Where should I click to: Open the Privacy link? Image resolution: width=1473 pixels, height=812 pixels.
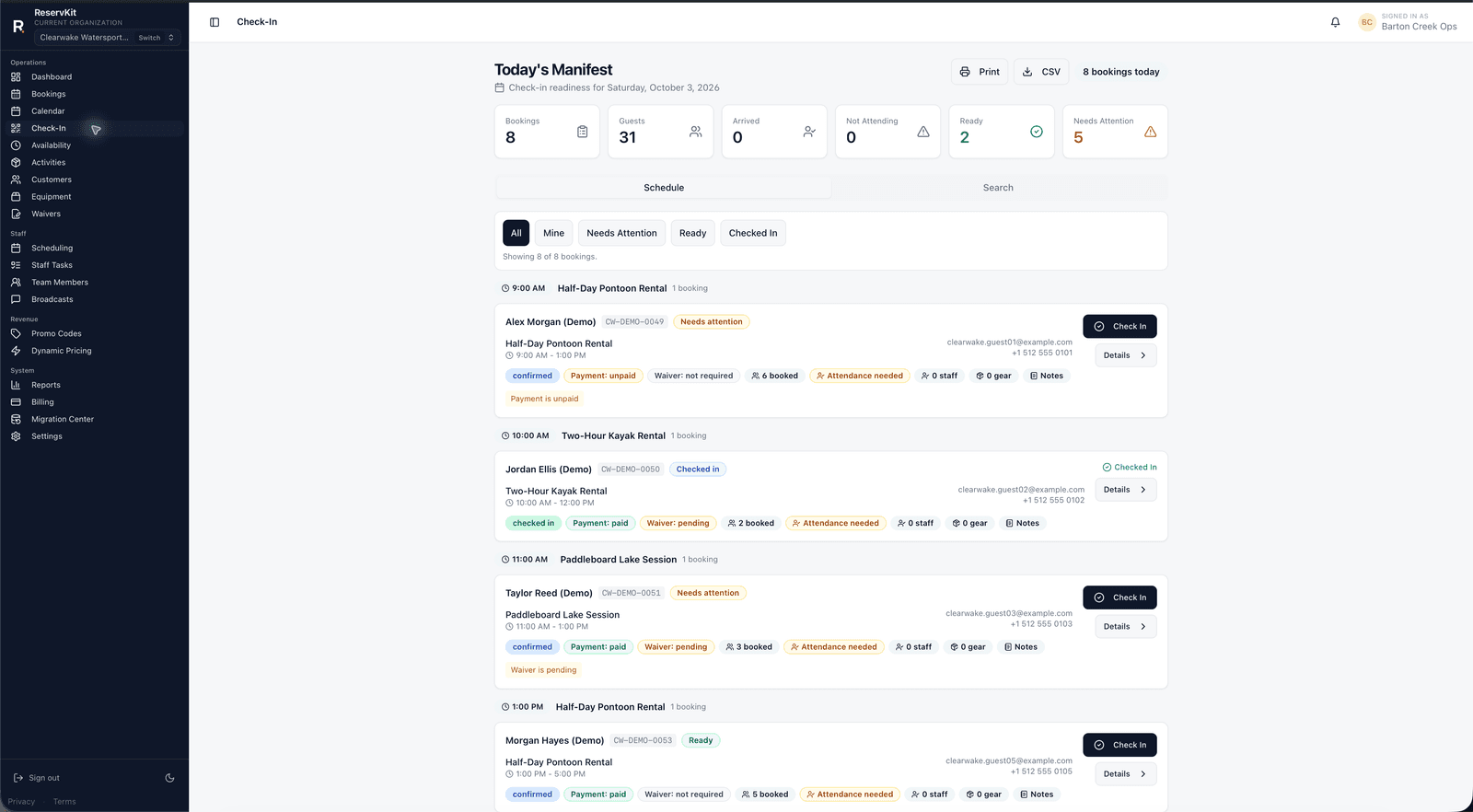click(x=21, y=802)
